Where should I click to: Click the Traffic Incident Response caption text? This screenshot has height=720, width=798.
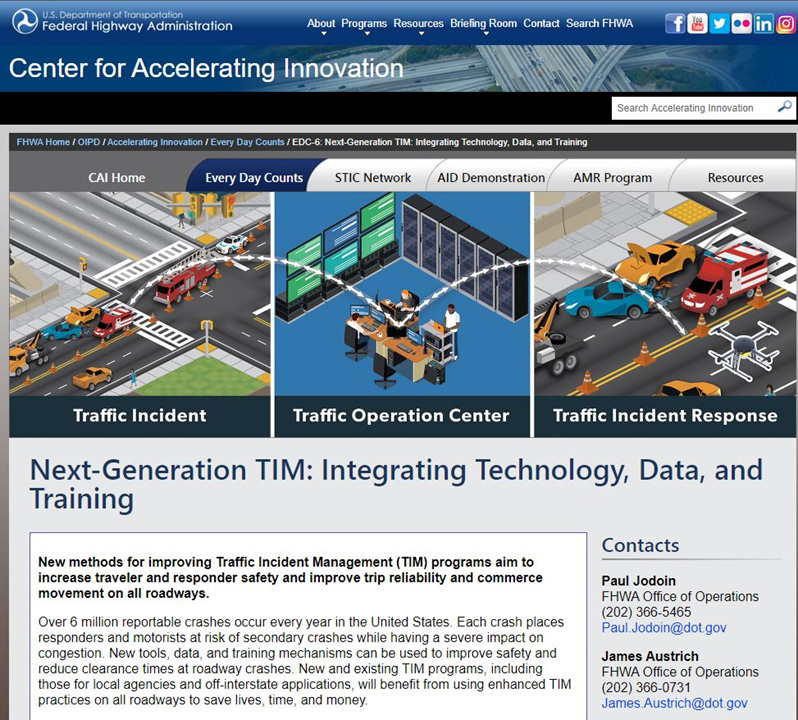(x=665, y=415)
